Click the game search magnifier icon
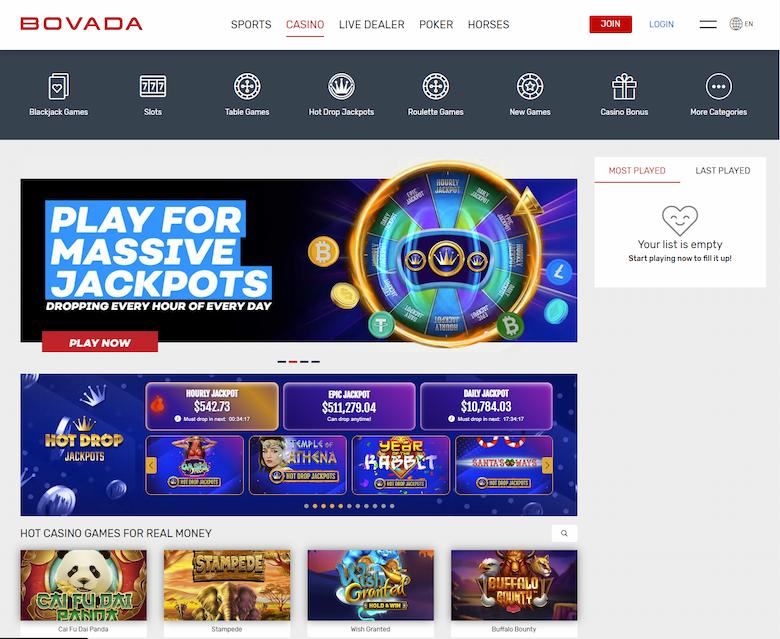The image size is (780, 639). click(564, 533)
